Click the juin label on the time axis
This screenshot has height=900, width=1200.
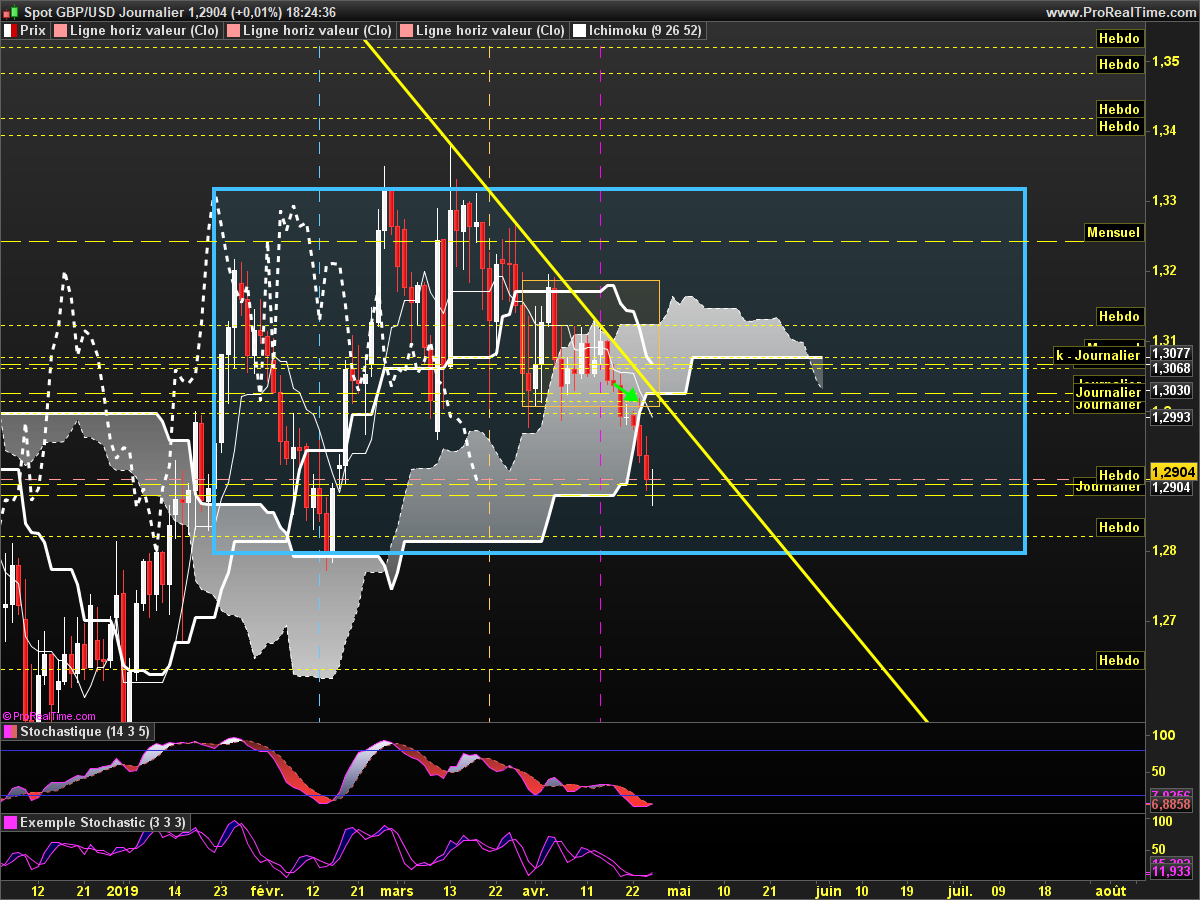(827, 889)
